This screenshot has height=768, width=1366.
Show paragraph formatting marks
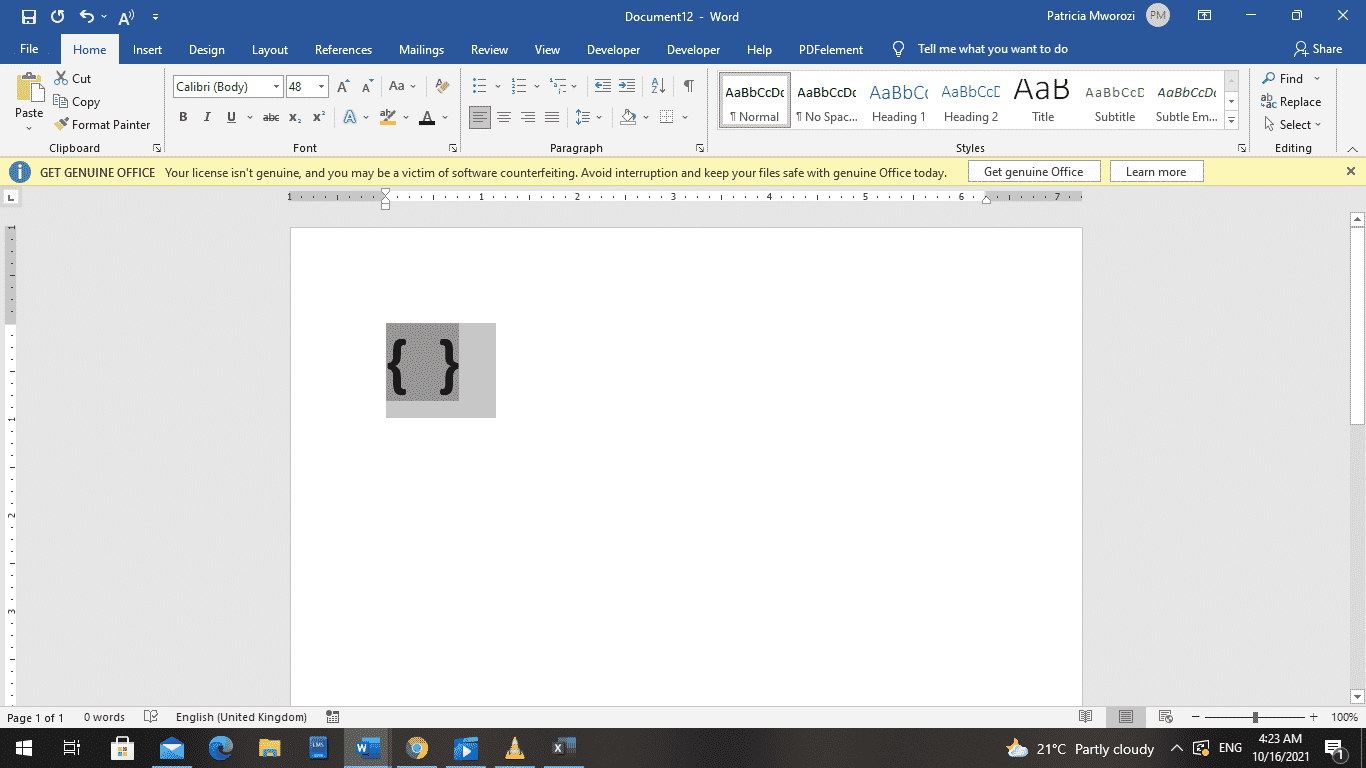pos(687,86)
